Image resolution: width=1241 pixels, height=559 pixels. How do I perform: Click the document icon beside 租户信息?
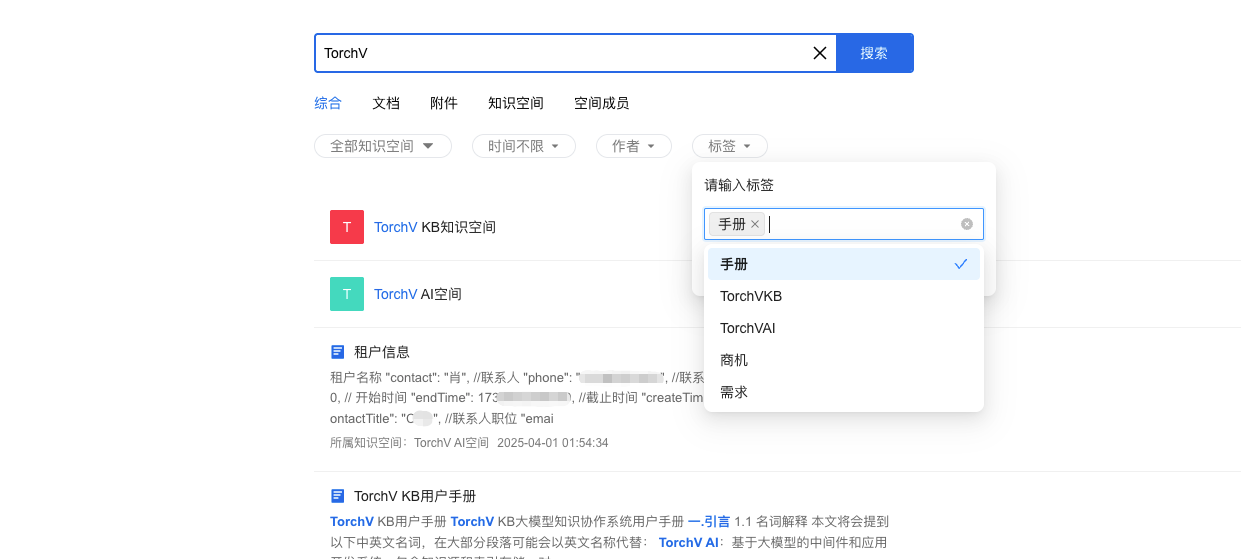tap(338, 352)
